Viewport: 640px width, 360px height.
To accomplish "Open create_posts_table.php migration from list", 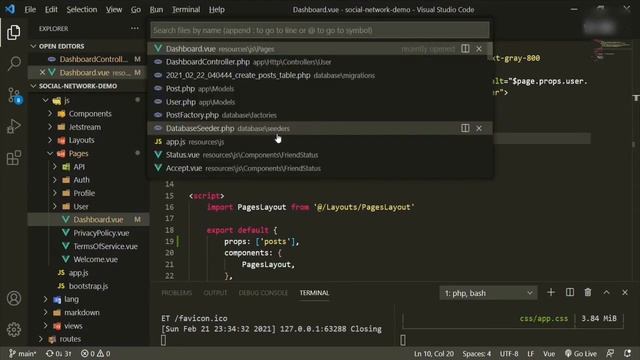I will pos(320,76).
